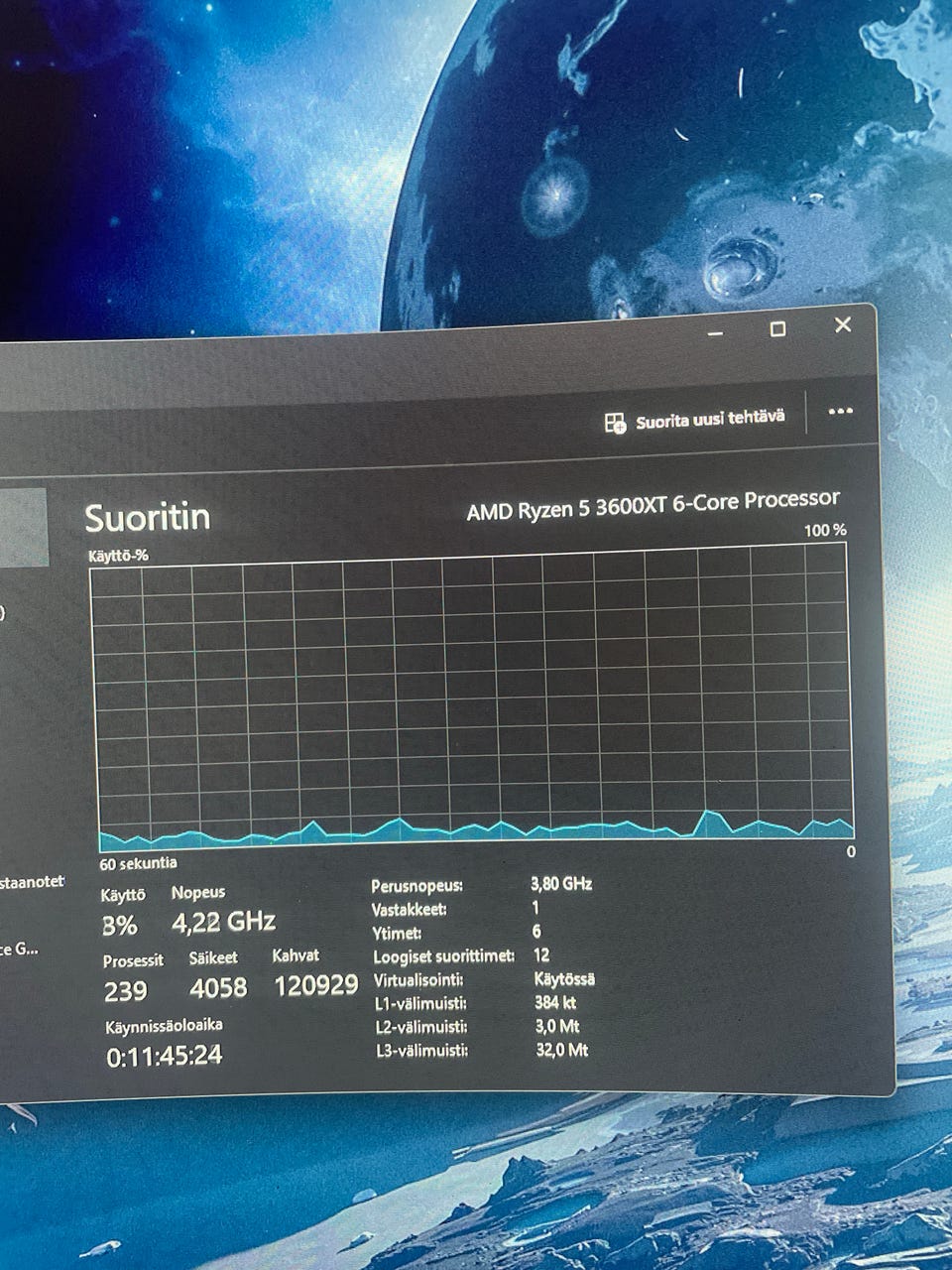The image size is (952, 1270).
Task: Click the 384 kt cache value
Action: (x=555, y=1002)
